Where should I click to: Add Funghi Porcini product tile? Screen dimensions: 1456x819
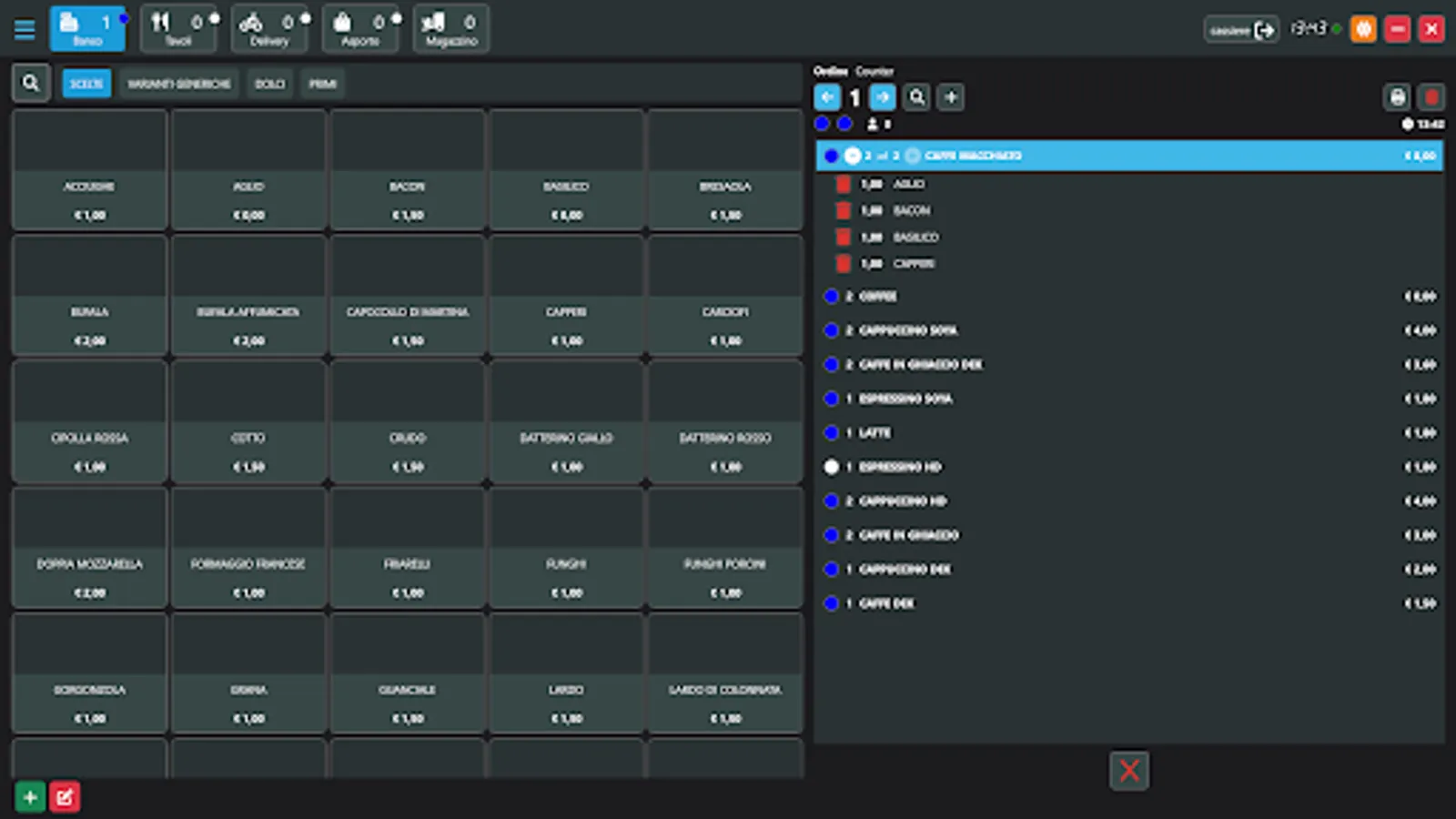(725, 548)
